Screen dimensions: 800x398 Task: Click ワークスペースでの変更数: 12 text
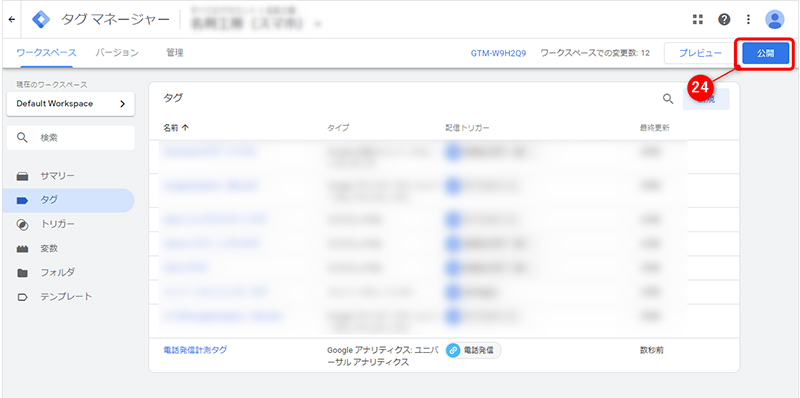tap(595, 53)
